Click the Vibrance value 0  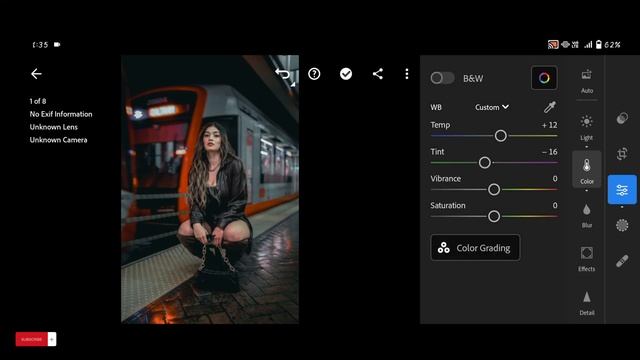(x=555, y=178)
